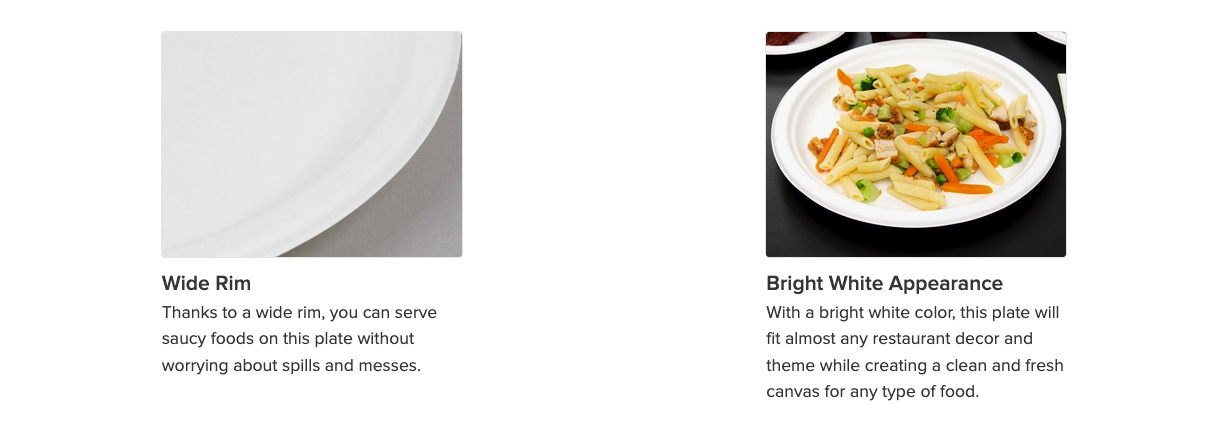Image resolution: width=1226 pixels, height=434 pixels.
Task: Click the line 'fit almost any restaurant decor and'
Action: pos(899,339)
